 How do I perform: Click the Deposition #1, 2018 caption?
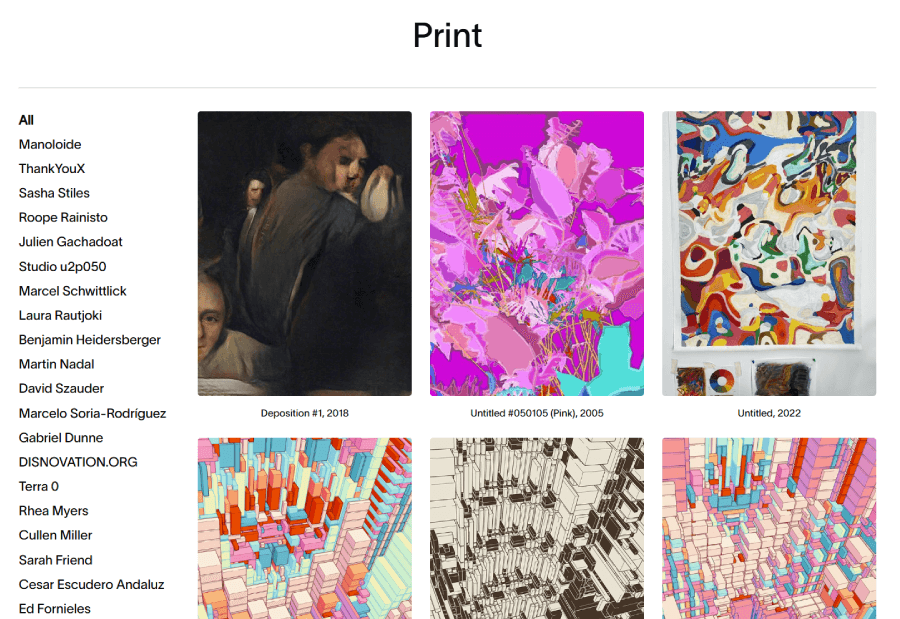click(305, 413)
